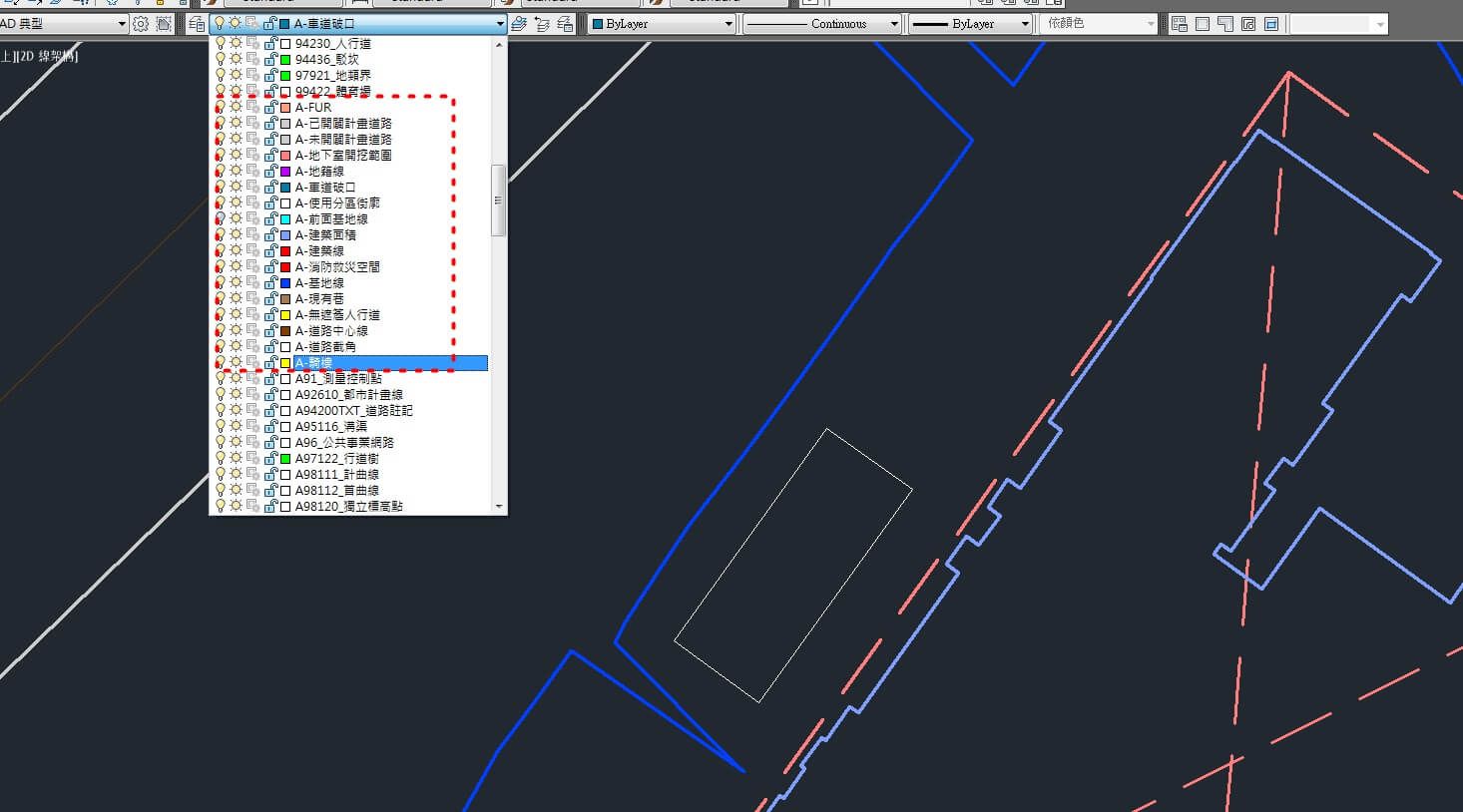Toggle lightbulb for A91_測量控制點 layer

point(221,378)
